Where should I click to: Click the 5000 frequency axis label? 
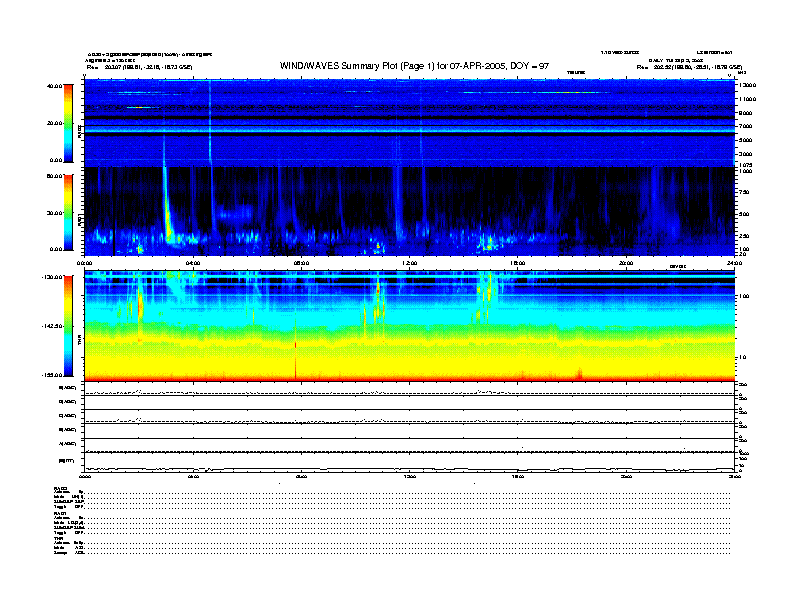pos(746,140)
